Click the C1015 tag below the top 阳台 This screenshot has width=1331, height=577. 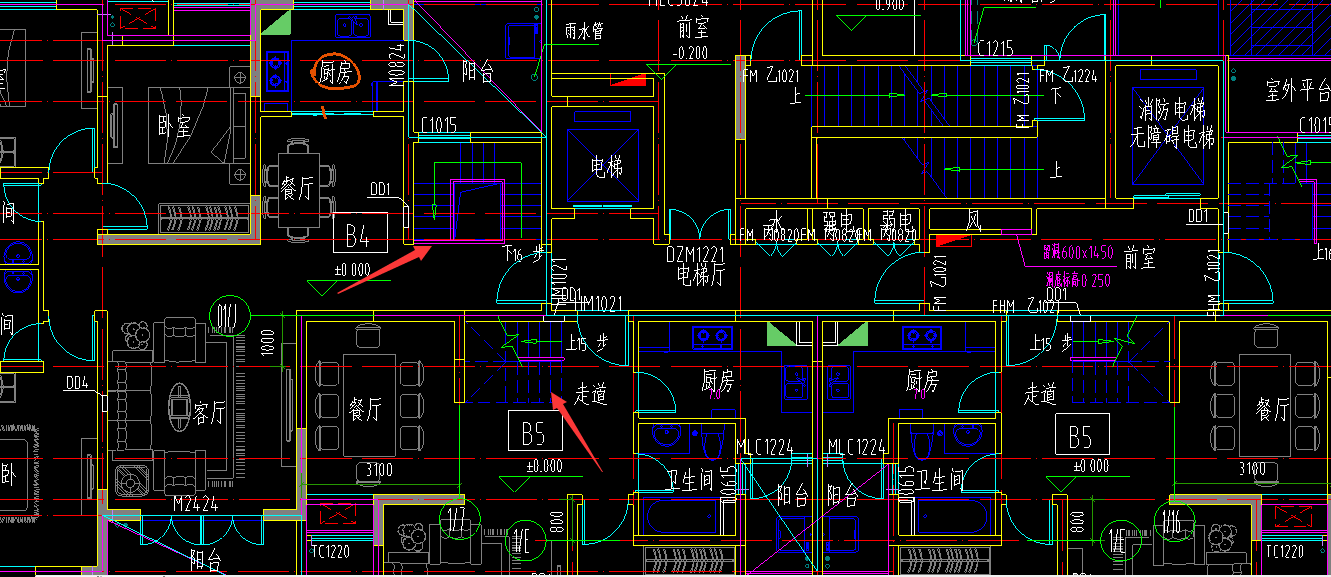coord(438,125)
